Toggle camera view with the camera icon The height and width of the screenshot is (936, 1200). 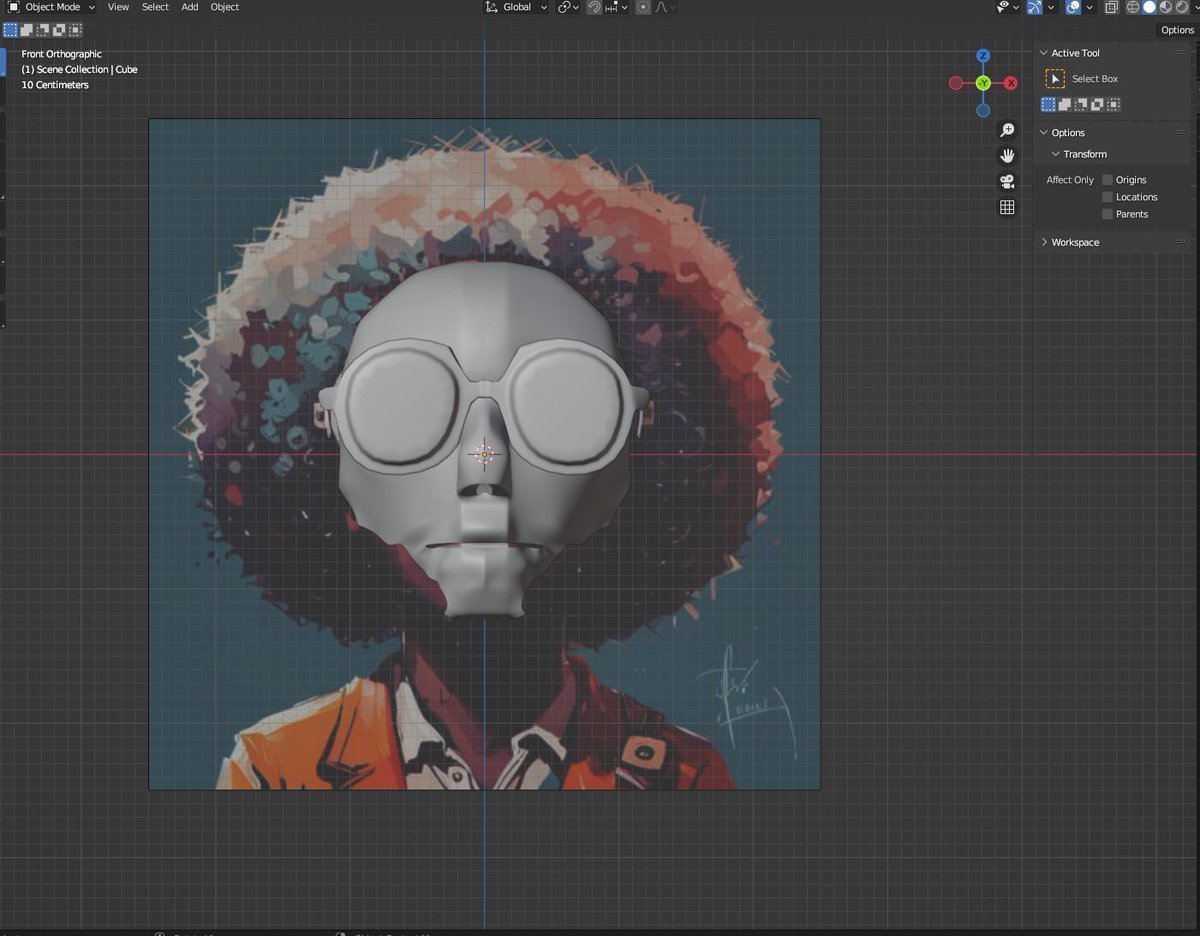coord(1007,182)
